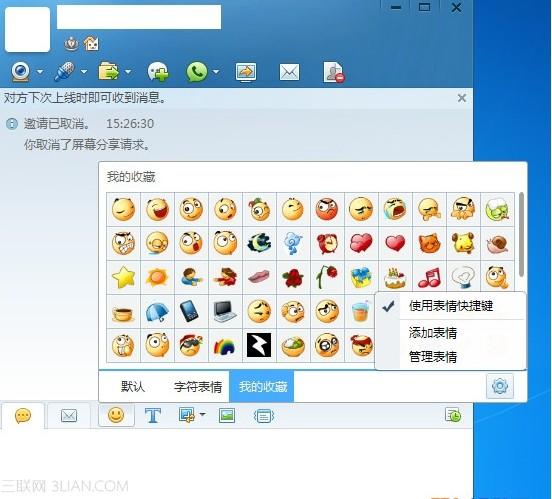The image size is (552, 499).
Task: Expand the screenshot tool dropdown arrow
Action: (x=202, y=414)
